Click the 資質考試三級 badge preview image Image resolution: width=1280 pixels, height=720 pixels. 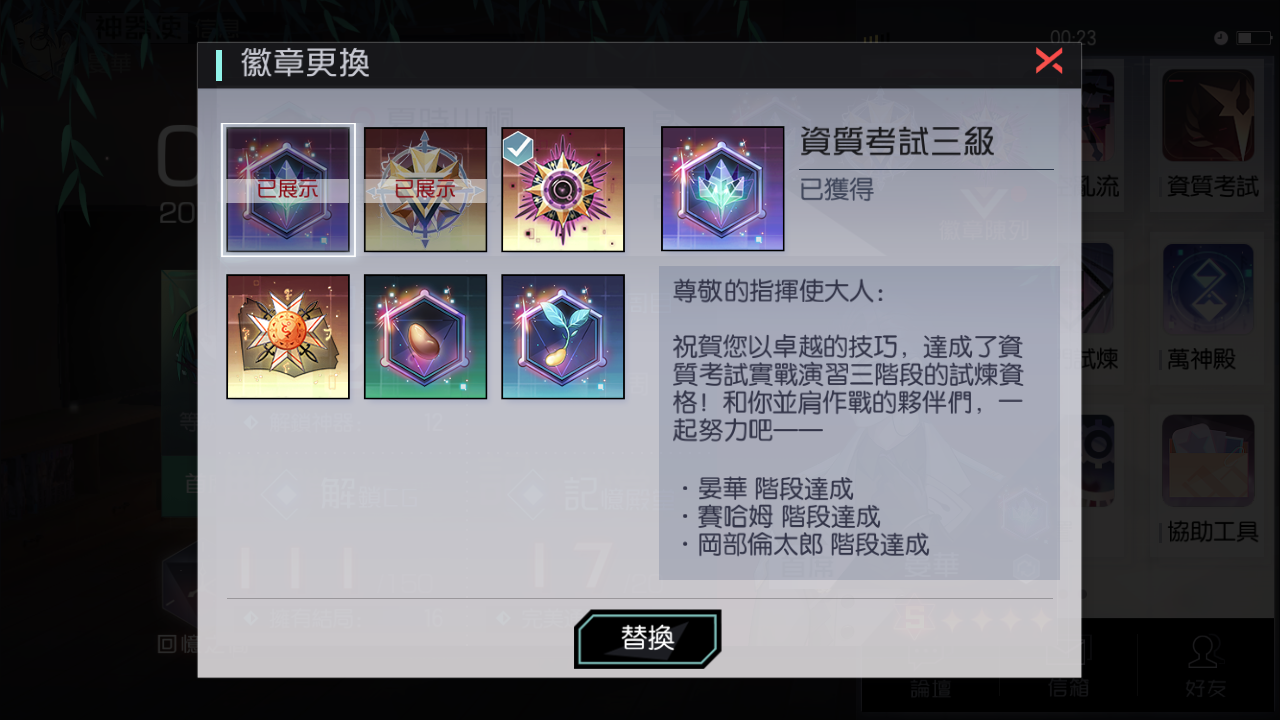point(723,189)
